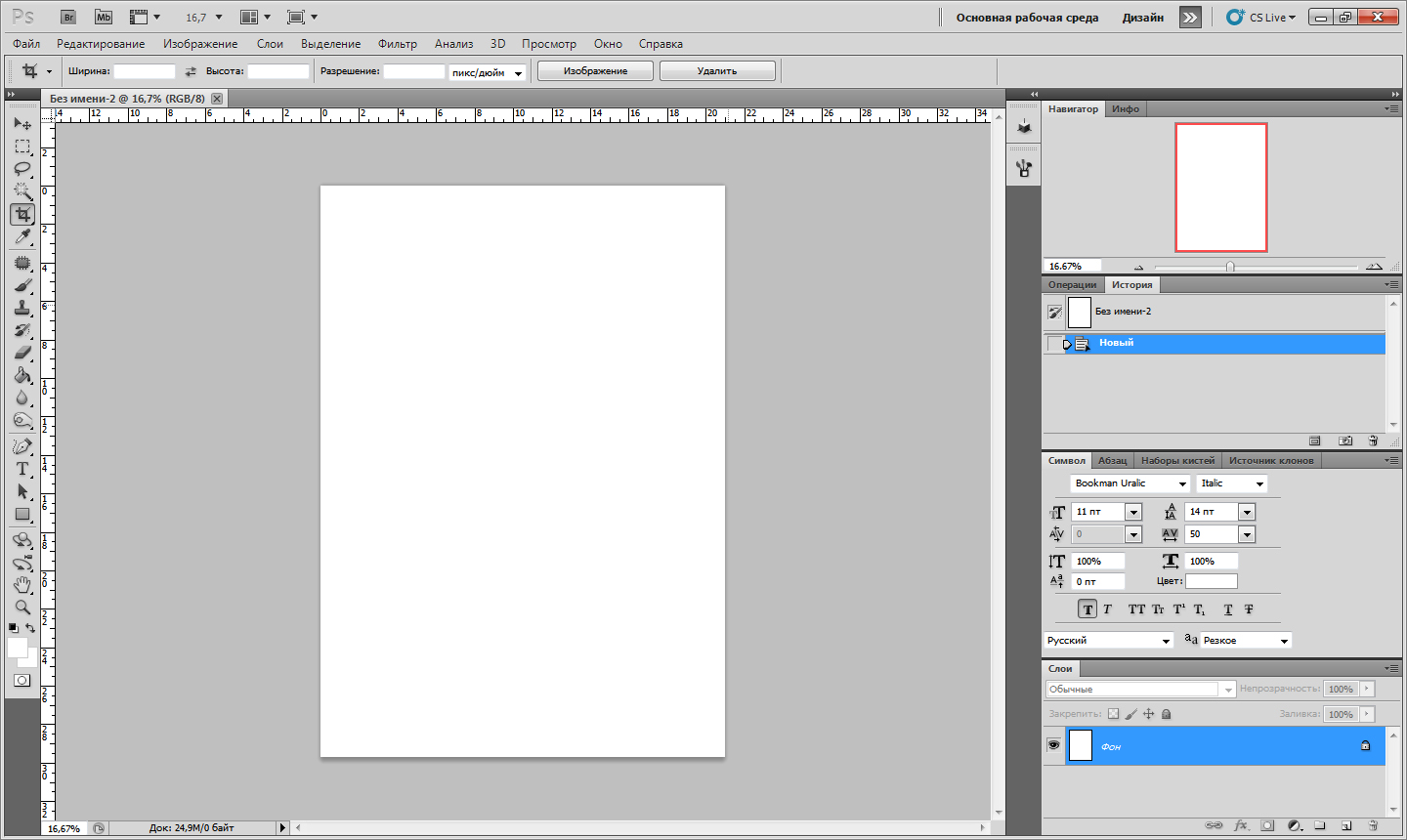Select the Hand tool

tap(22, 585)
